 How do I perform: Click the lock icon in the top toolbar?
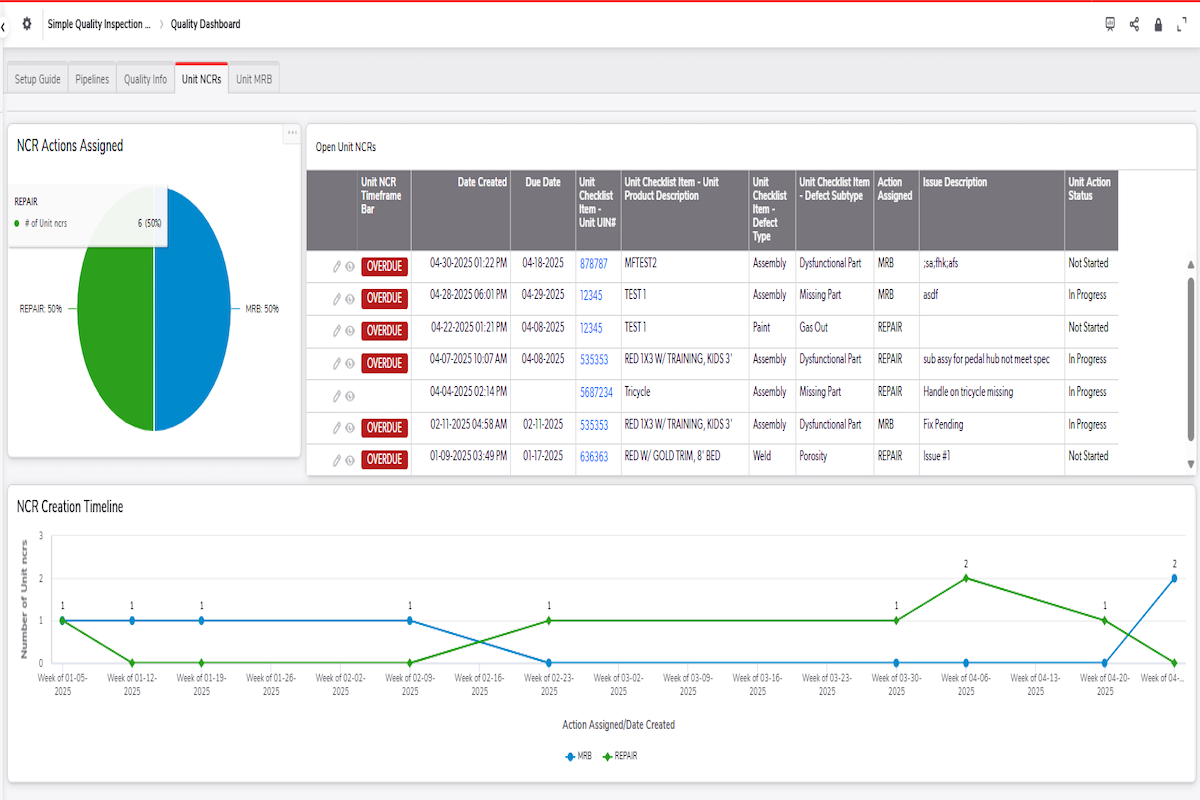[1158, 24]
